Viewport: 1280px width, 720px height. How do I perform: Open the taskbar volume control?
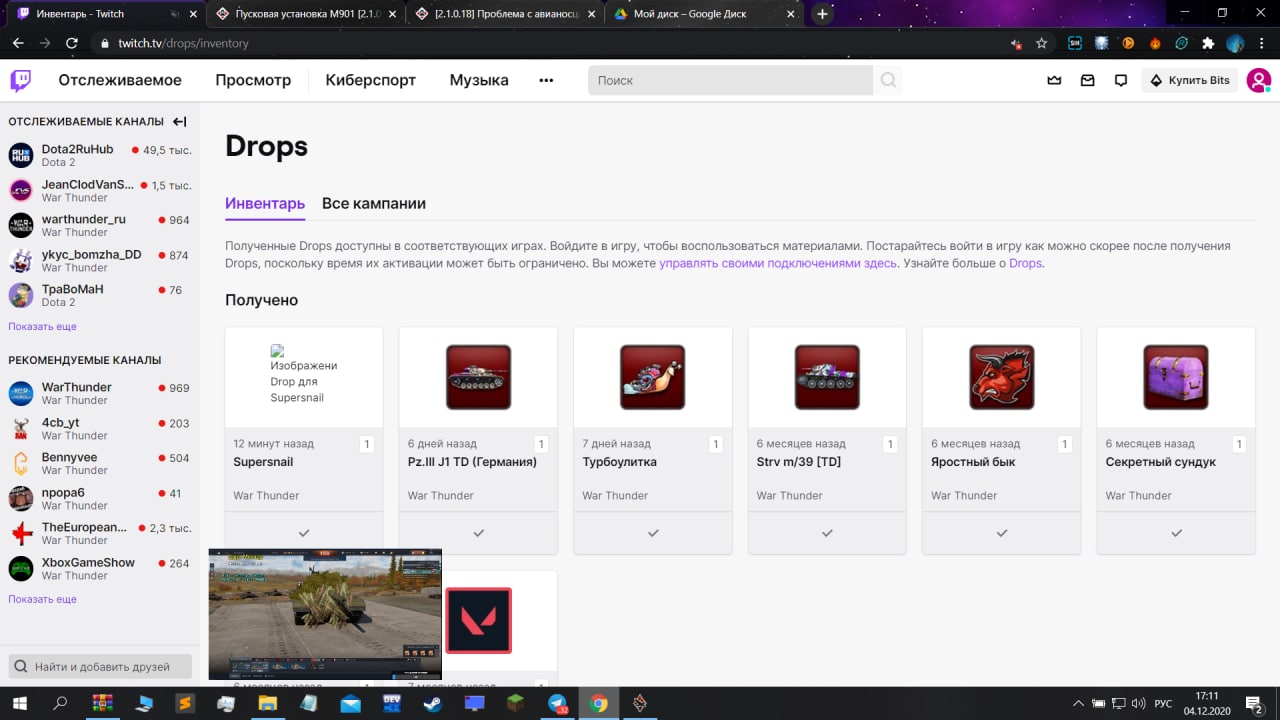pos(1139,703)
